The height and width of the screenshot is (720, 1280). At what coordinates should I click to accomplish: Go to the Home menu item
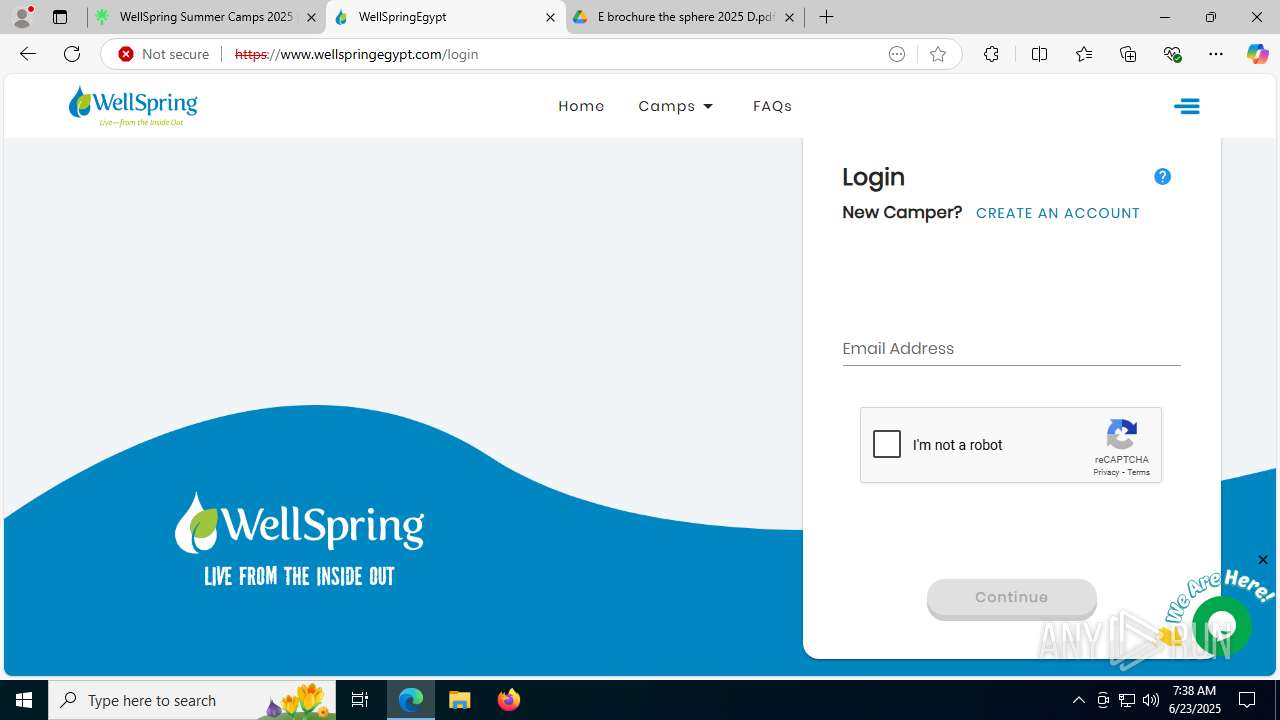pyautogui.click(x=581, y=106)
